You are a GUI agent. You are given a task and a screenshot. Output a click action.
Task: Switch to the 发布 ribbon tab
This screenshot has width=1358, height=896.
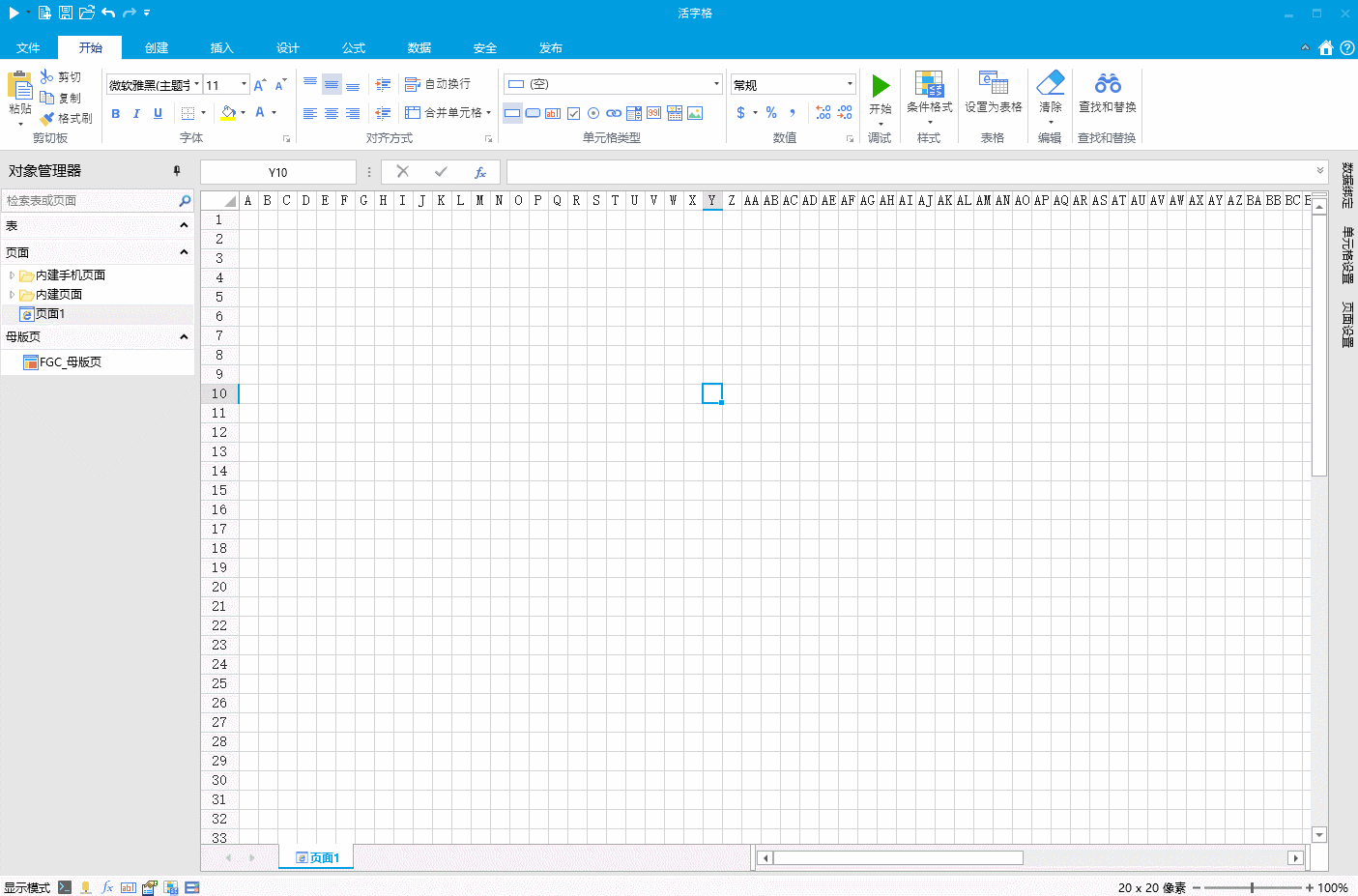[551, 47]
